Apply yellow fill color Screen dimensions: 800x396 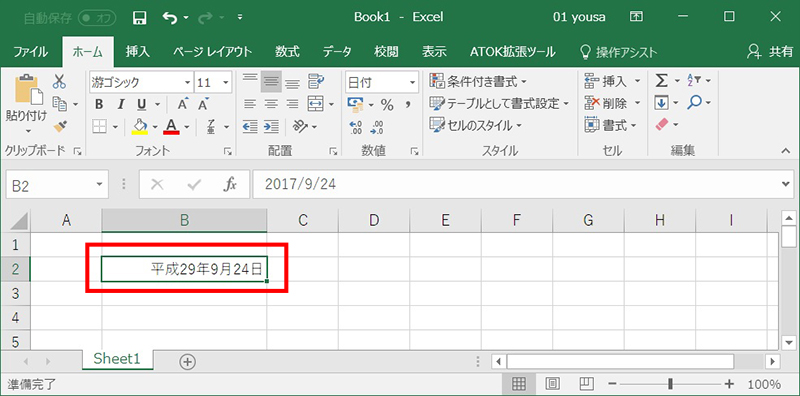(x=140, y=126)
